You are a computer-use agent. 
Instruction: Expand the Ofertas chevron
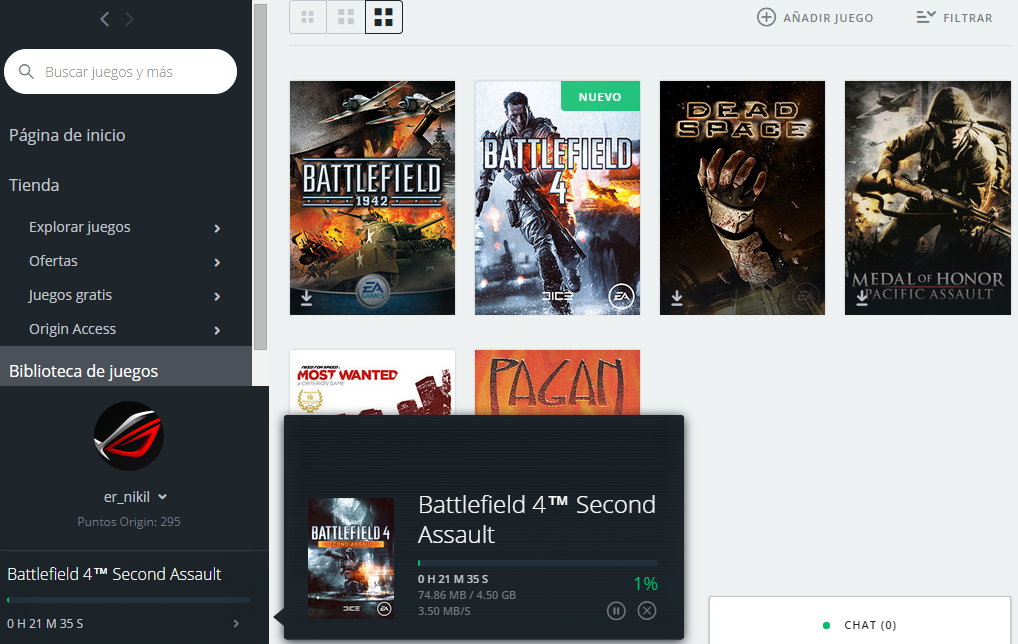pos(217,262)
